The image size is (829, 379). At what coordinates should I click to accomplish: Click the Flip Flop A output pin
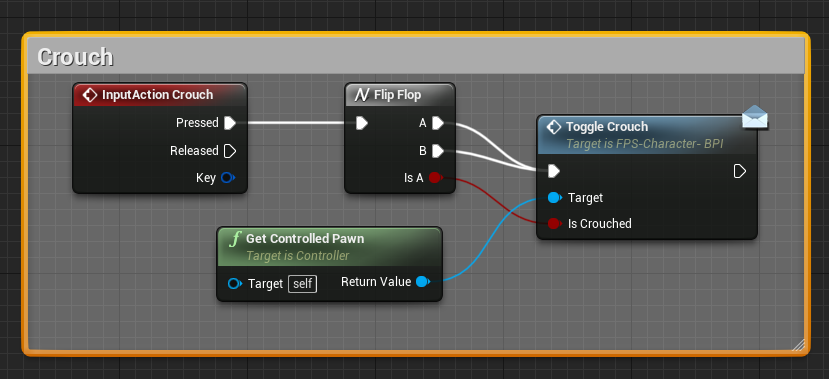438,123
